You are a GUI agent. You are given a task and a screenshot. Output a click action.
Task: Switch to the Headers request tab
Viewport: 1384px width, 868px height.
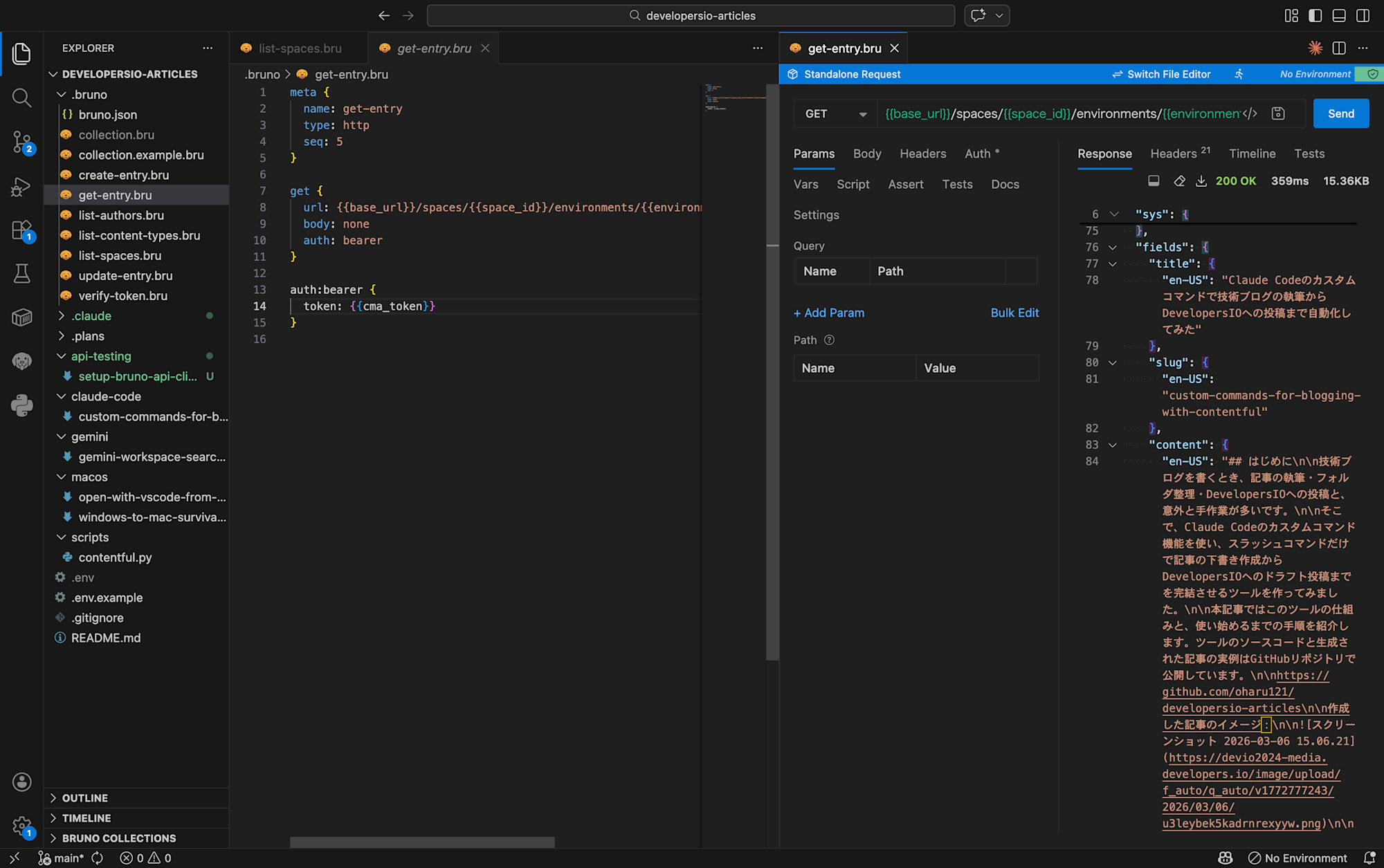click(x=922, y=154)
